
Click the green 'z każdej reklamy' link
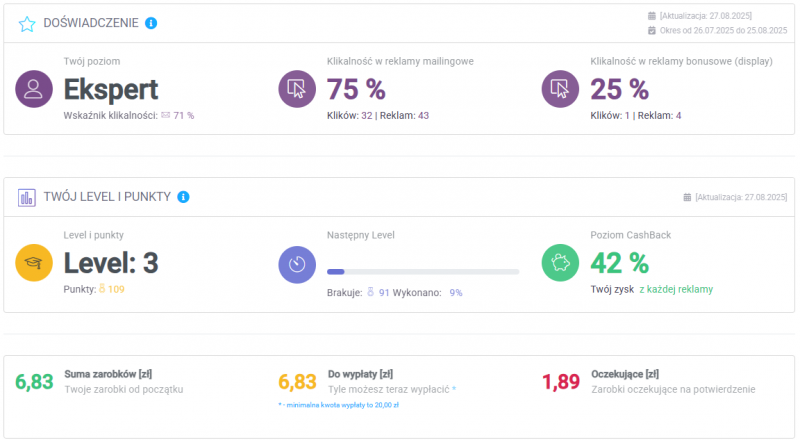tap(676, 289)
